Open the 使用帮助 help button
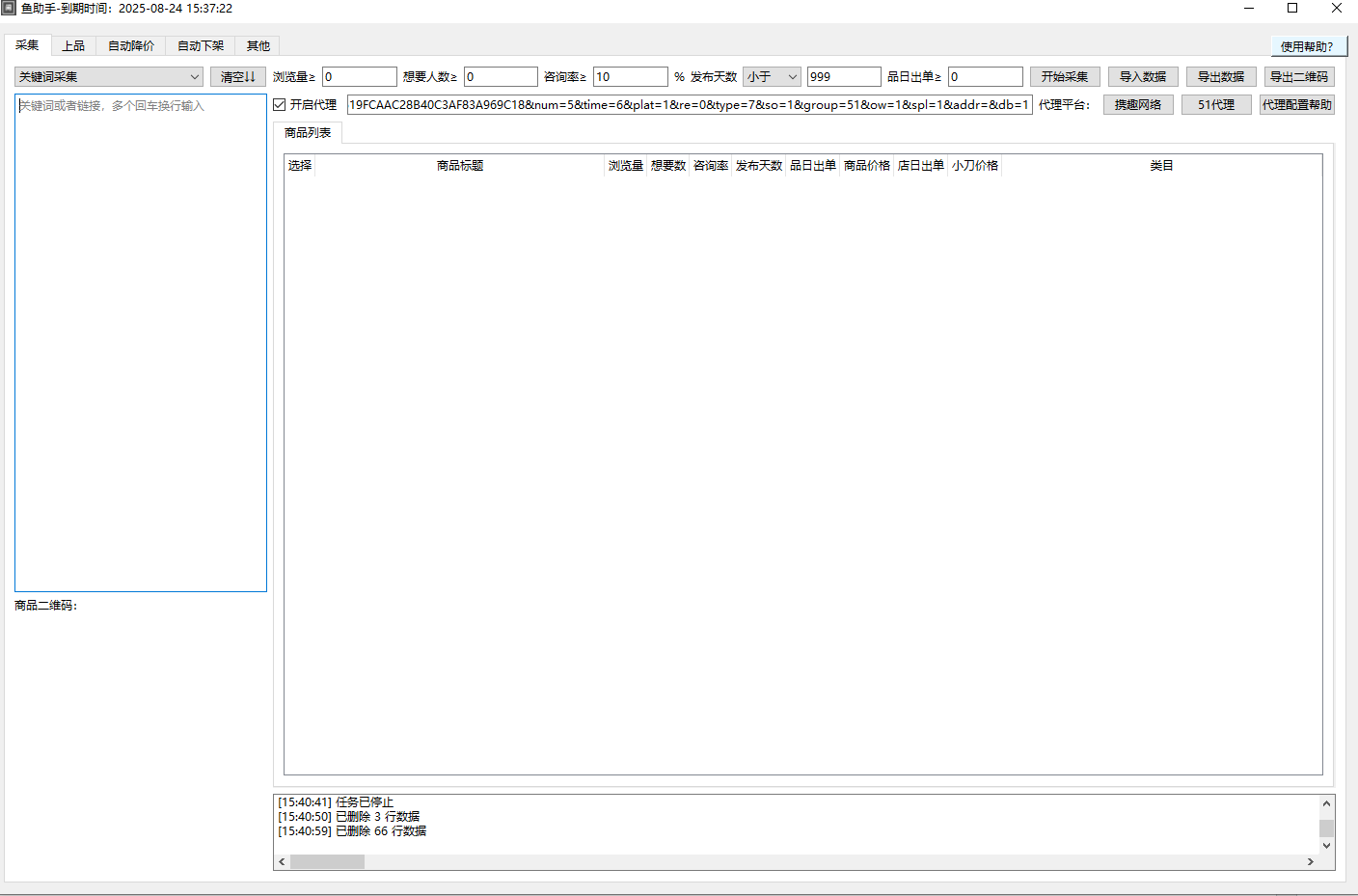This screenshot has height=896, width=1358. point(1307,46)
